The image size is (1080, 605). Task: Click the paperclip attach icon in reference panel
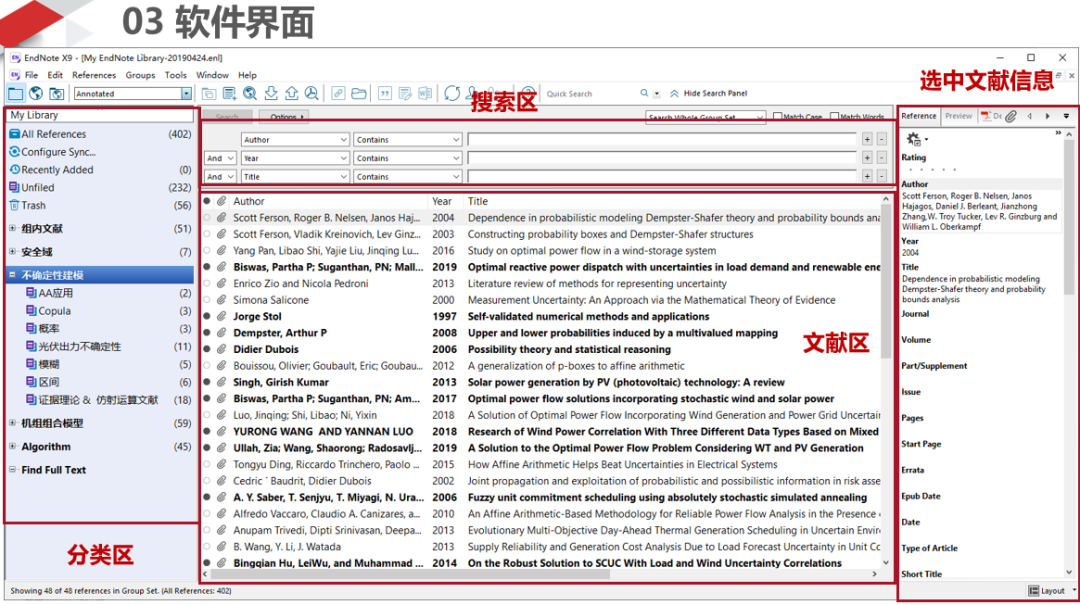(1010, 116)
